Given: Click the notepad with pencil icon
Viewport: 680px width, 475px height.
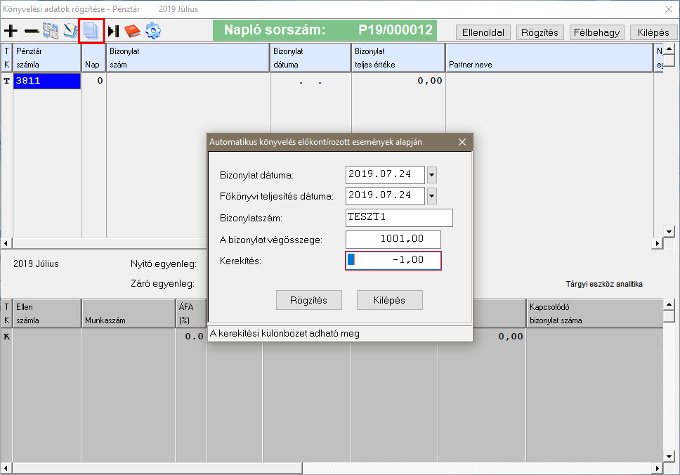Looking at the screenshot, I should (x=70, y=31).
